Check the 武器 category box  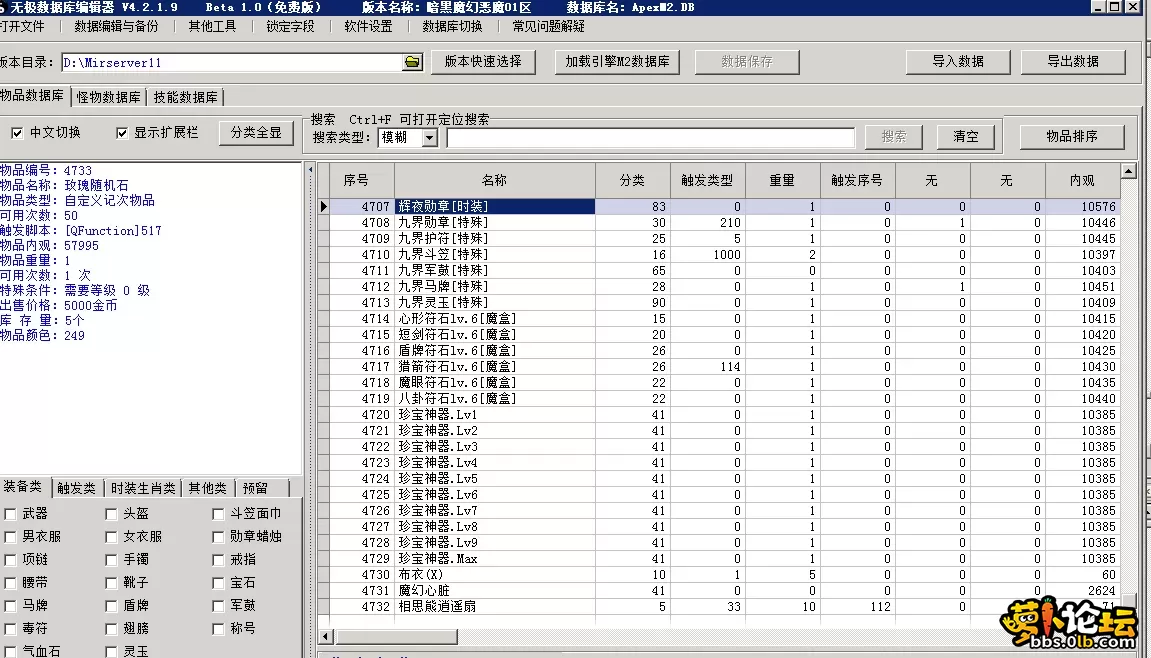[10, 514]
